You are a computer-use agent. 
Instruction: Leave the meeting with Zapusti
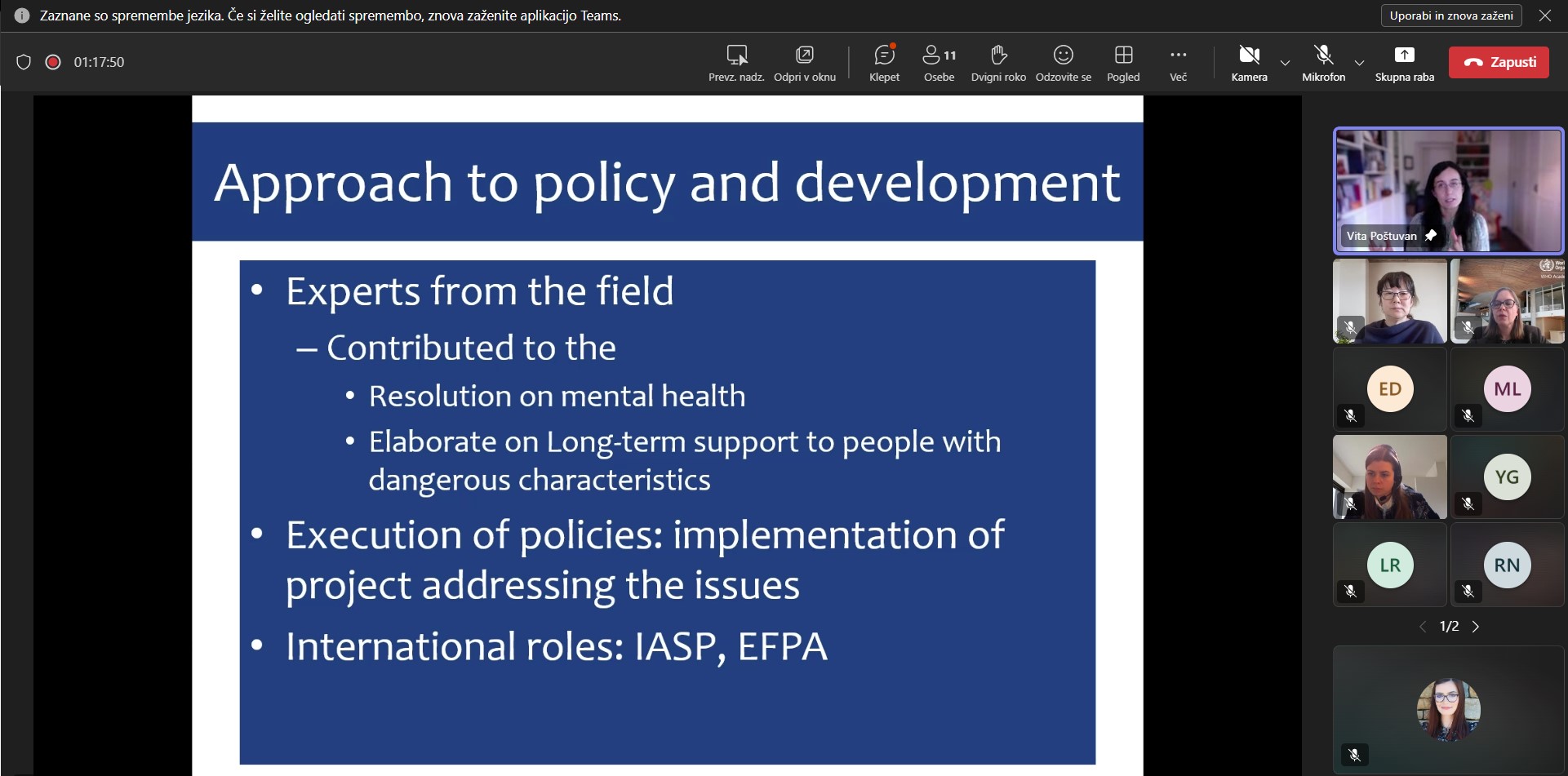pos(1499,62)
